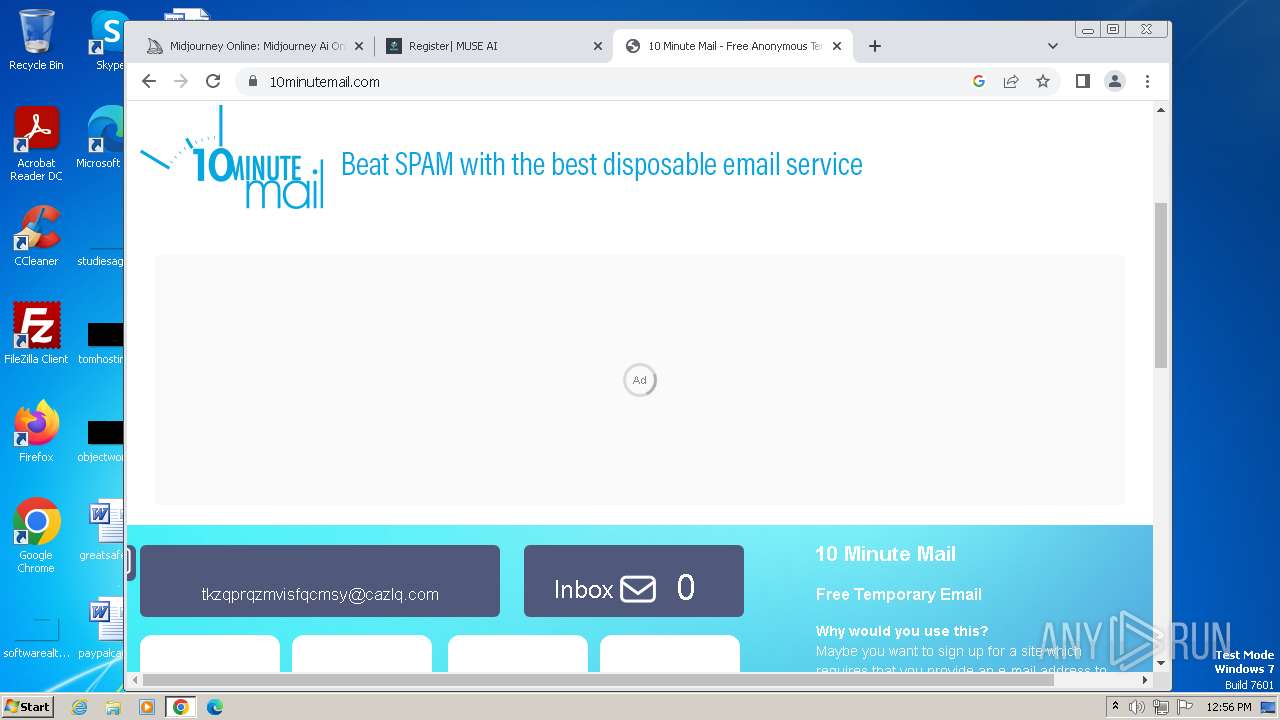Click the 'Free Temporary Email' text
The height and width of the screenshot is (720, 1280).
898,594
